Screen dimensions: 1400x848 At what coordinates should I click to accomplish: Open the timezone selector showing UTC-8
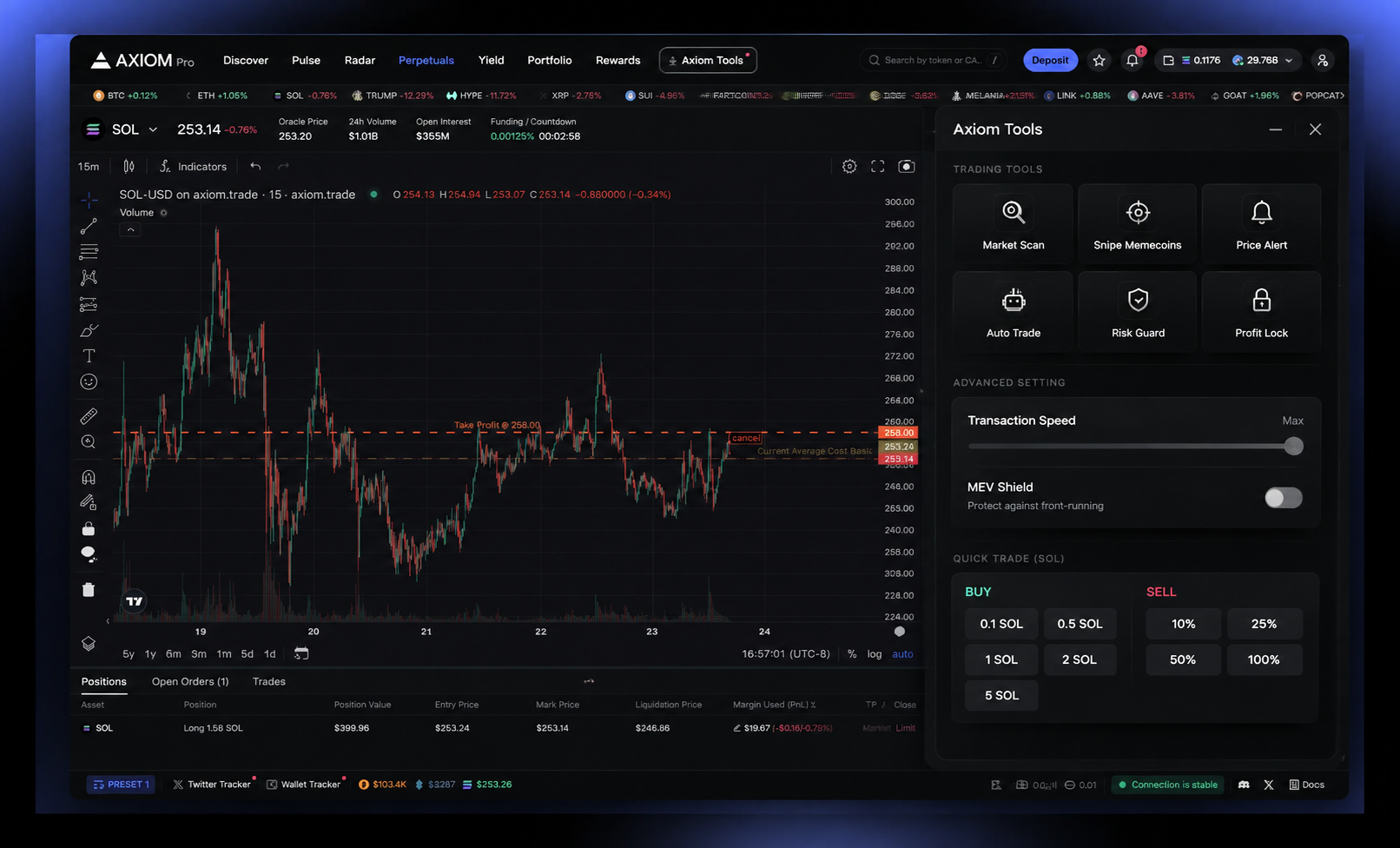point(786,654)
